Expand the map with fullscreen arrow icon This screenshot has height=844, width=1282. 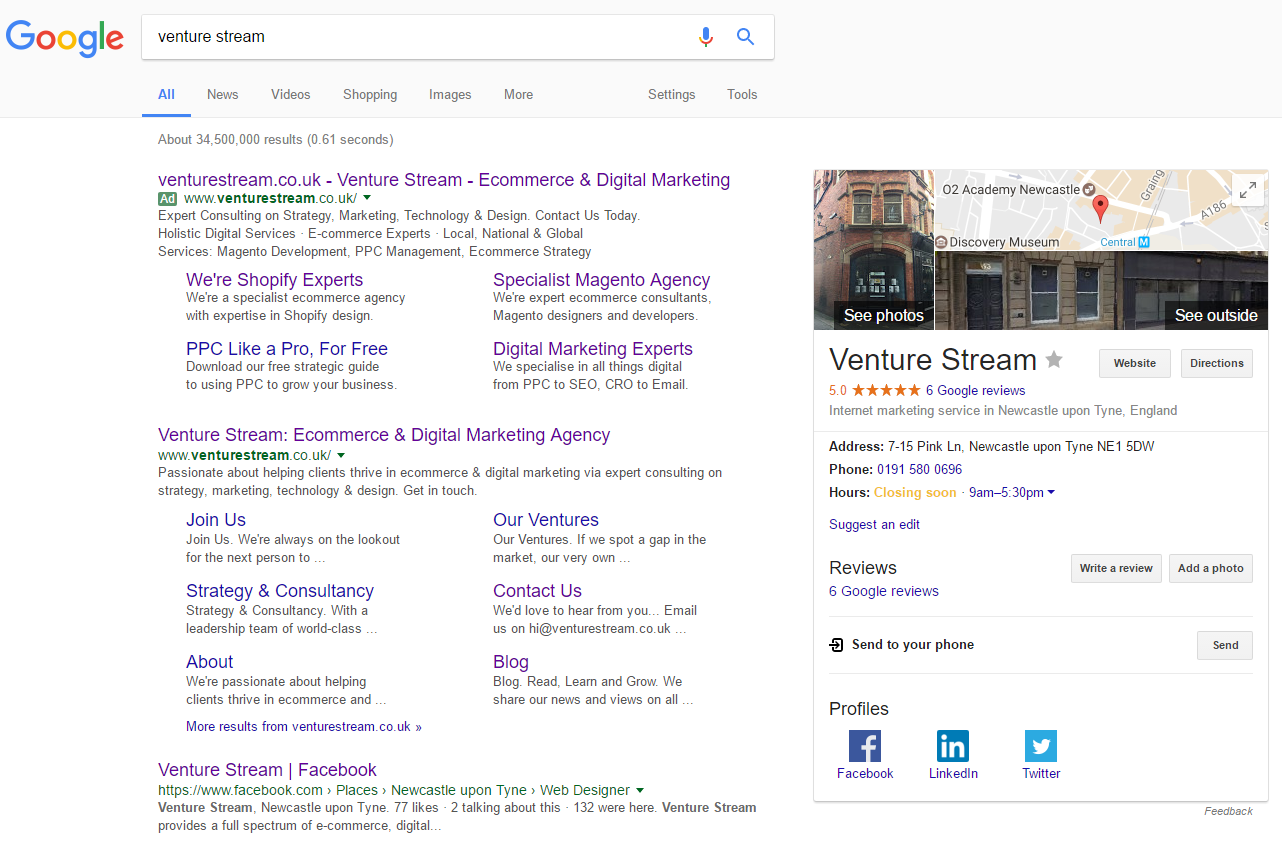tap(1247, 190)
